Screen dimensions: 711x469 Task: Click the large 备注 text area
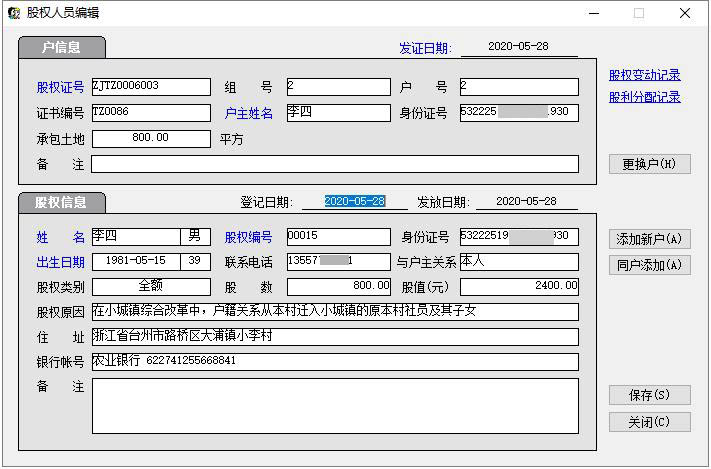tap(335, 405)
